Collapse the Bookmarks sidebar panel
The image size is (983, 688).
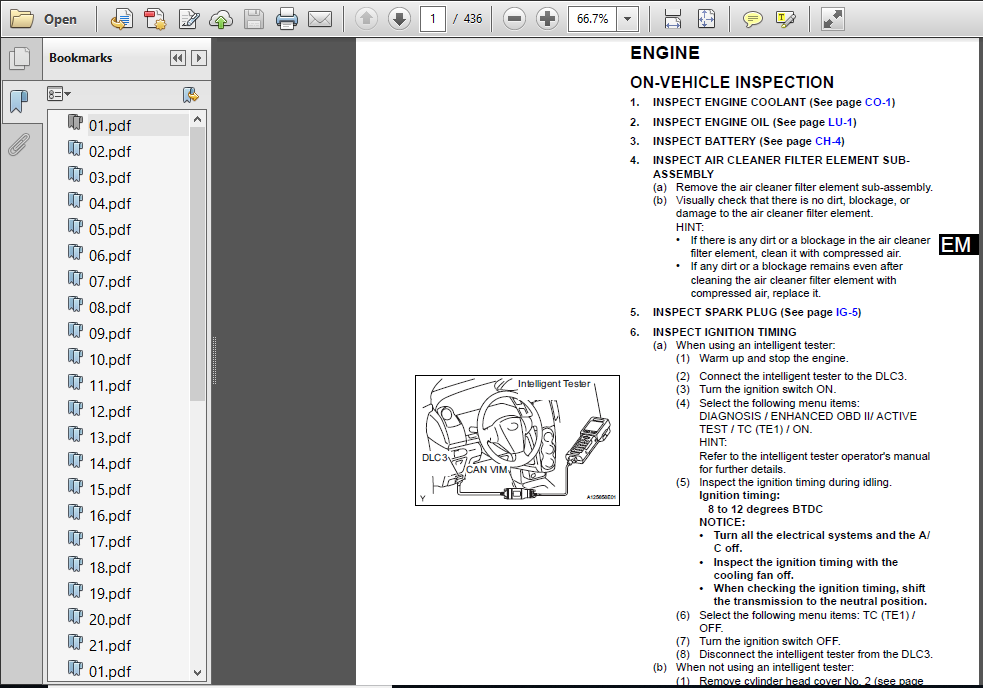click(177, 58)
